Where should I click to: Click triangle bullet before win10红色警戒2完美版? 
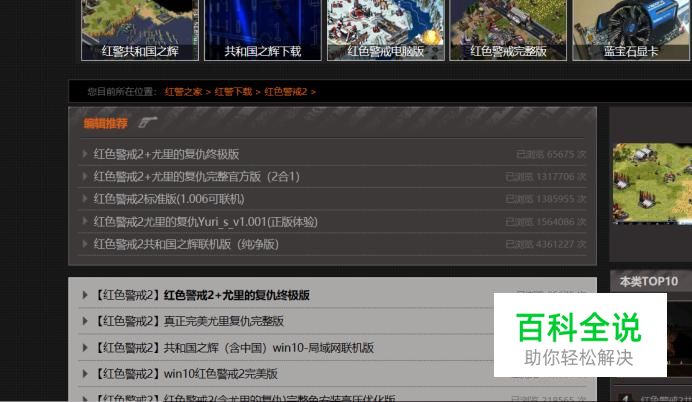click(x=85, y=373)
